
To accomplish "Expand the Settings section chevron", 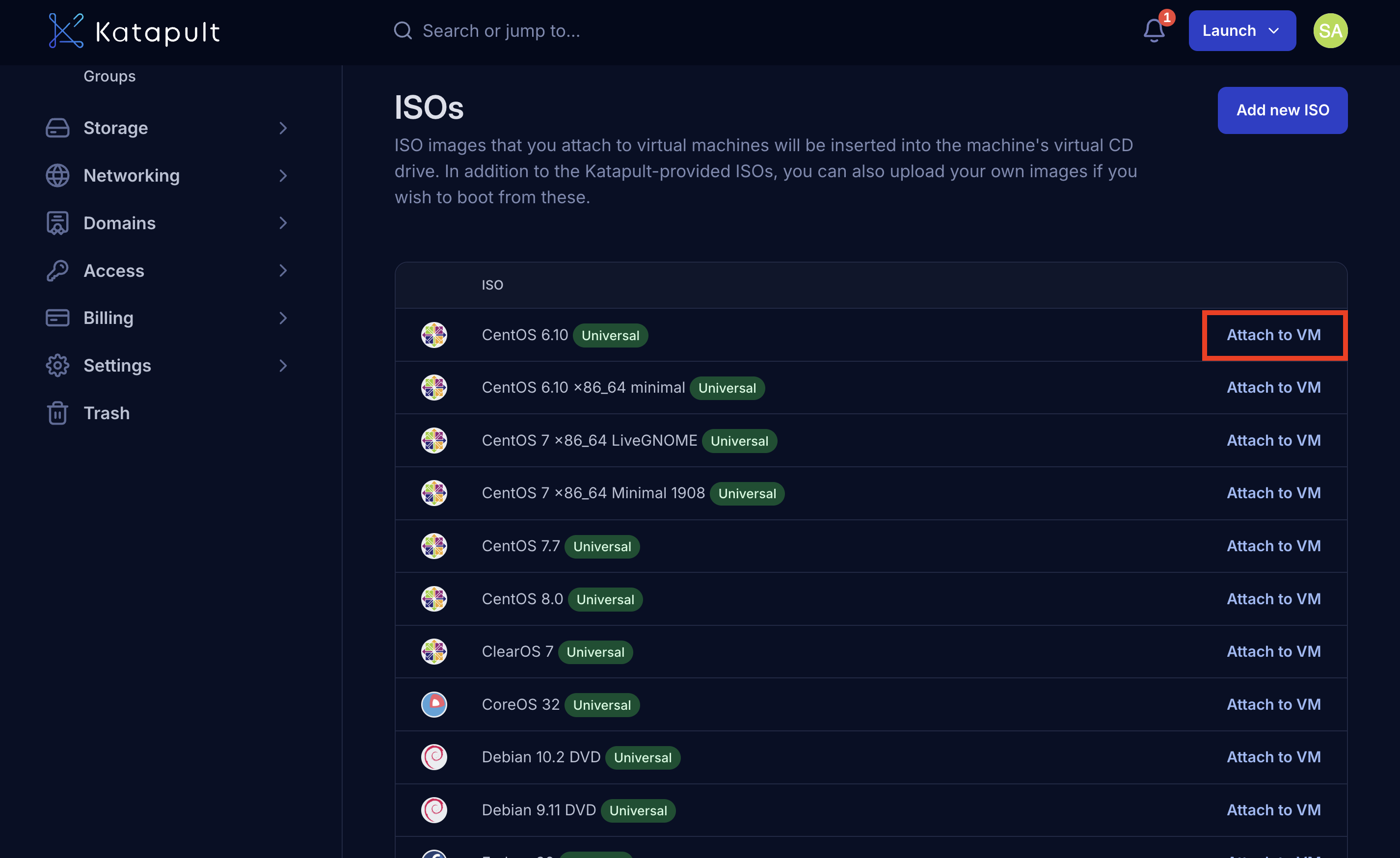I will pyautogui.click(x=283, y=365).
